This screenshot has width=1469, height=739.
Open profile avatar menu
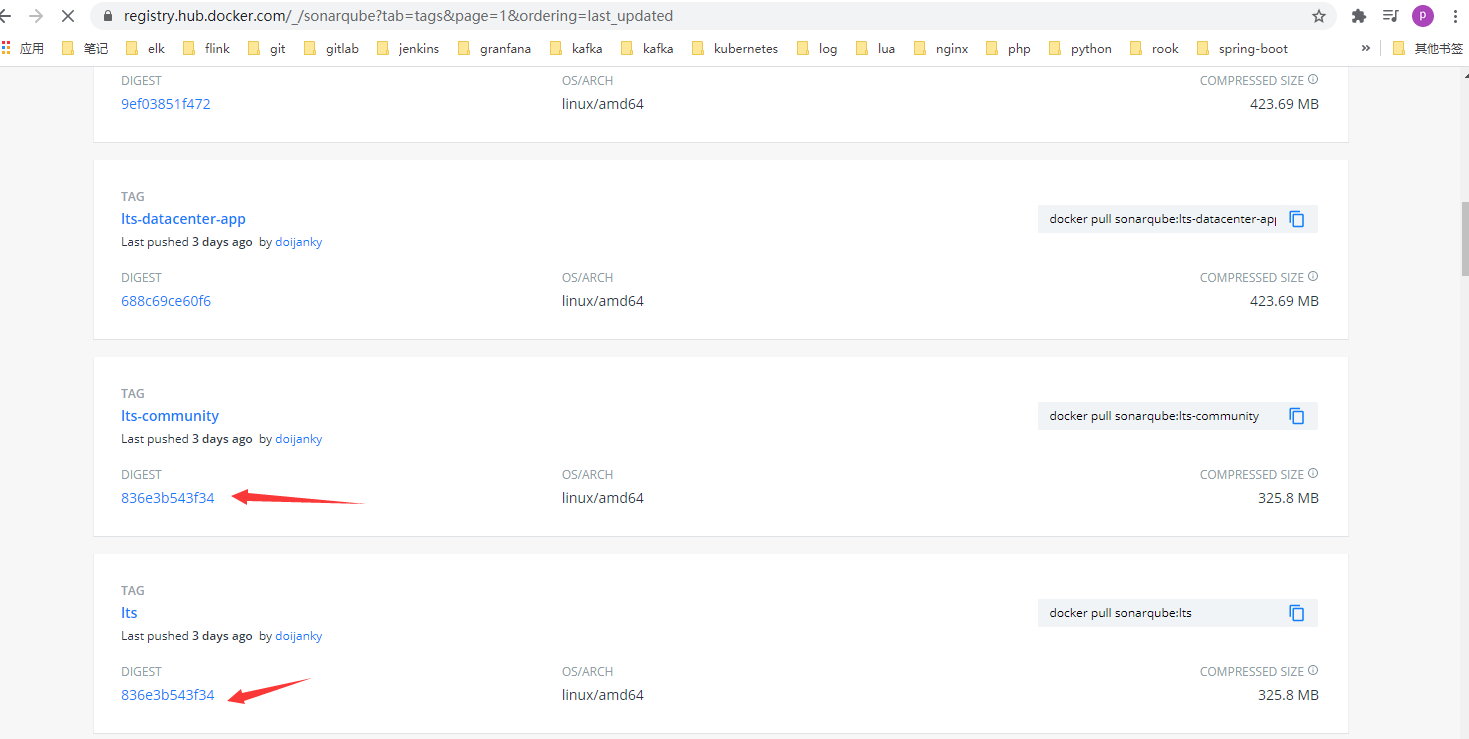[x=1422, y=16]
